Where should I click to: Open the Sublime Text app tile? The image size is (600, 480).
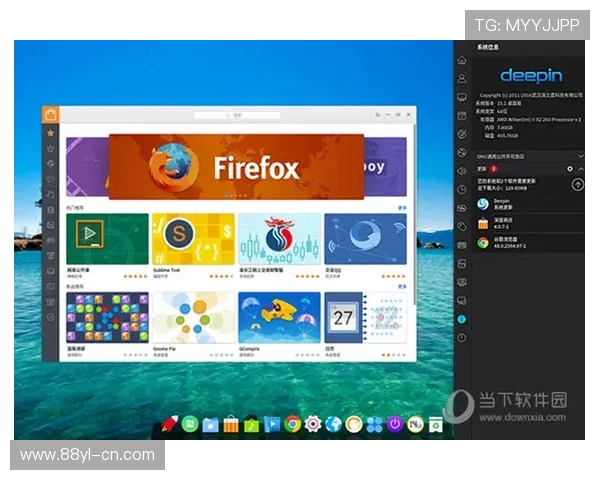192,240
